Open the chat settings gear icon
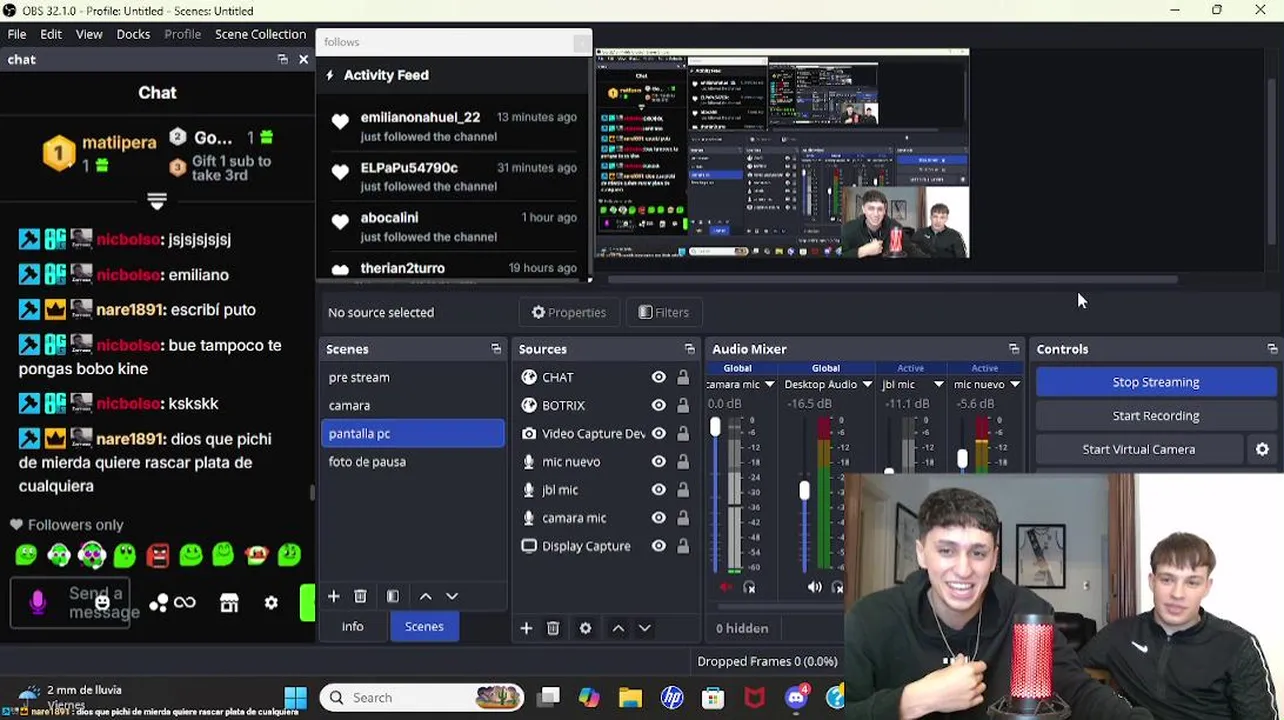The width and height of the screenshot is (1284, 720). 271,603
